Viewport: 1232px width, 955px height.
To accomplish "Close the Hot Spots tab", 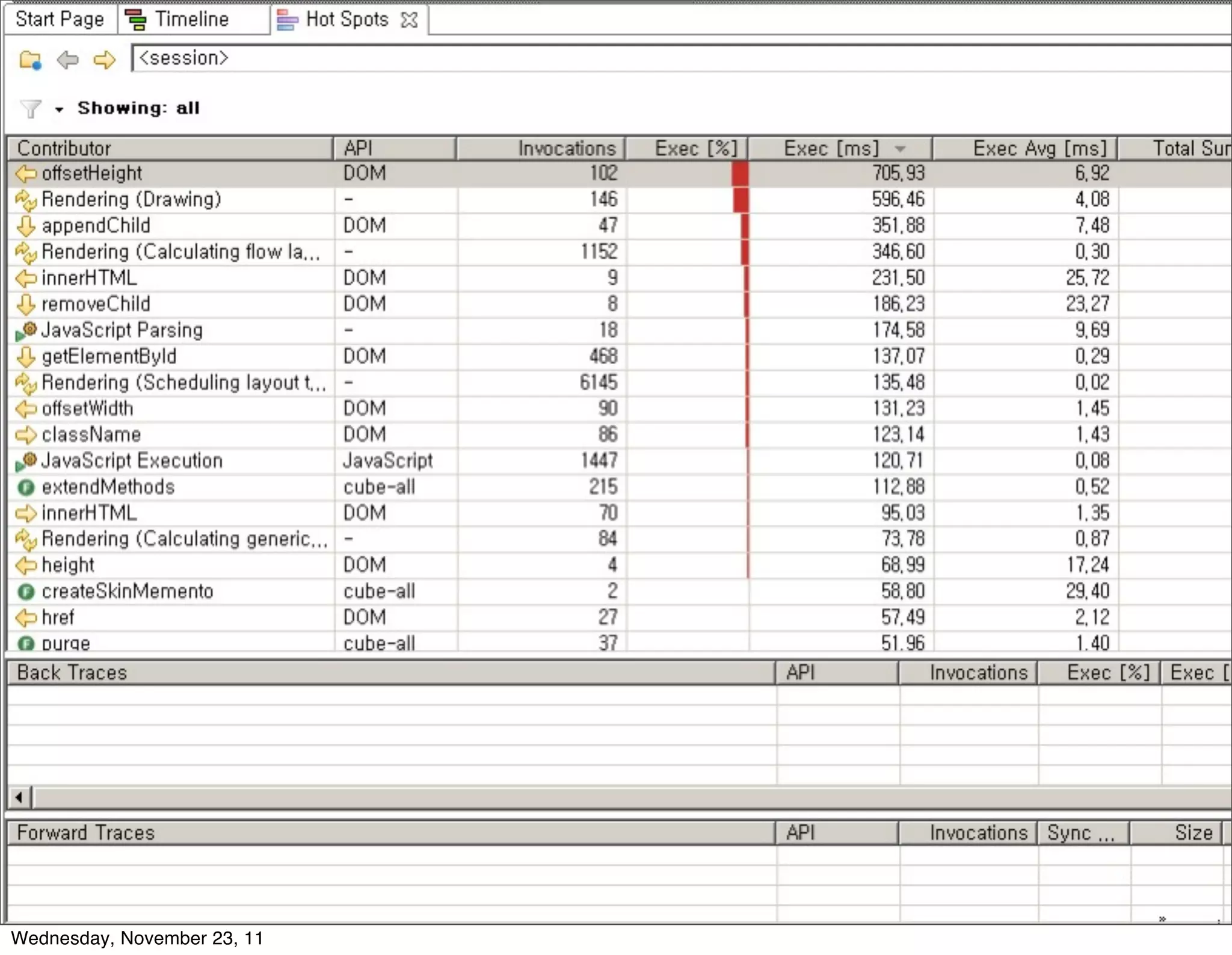I will (x=409, y=20).
